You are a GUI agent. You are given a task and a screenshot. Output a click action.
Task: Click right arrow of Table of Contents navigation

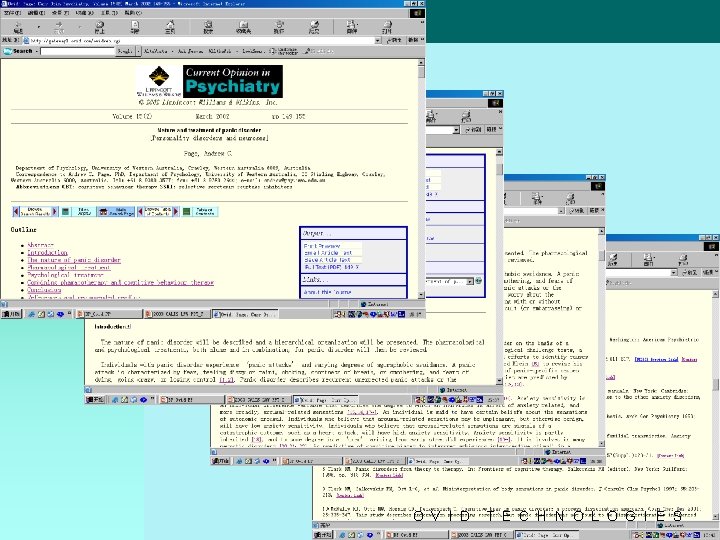coord(175,211)
